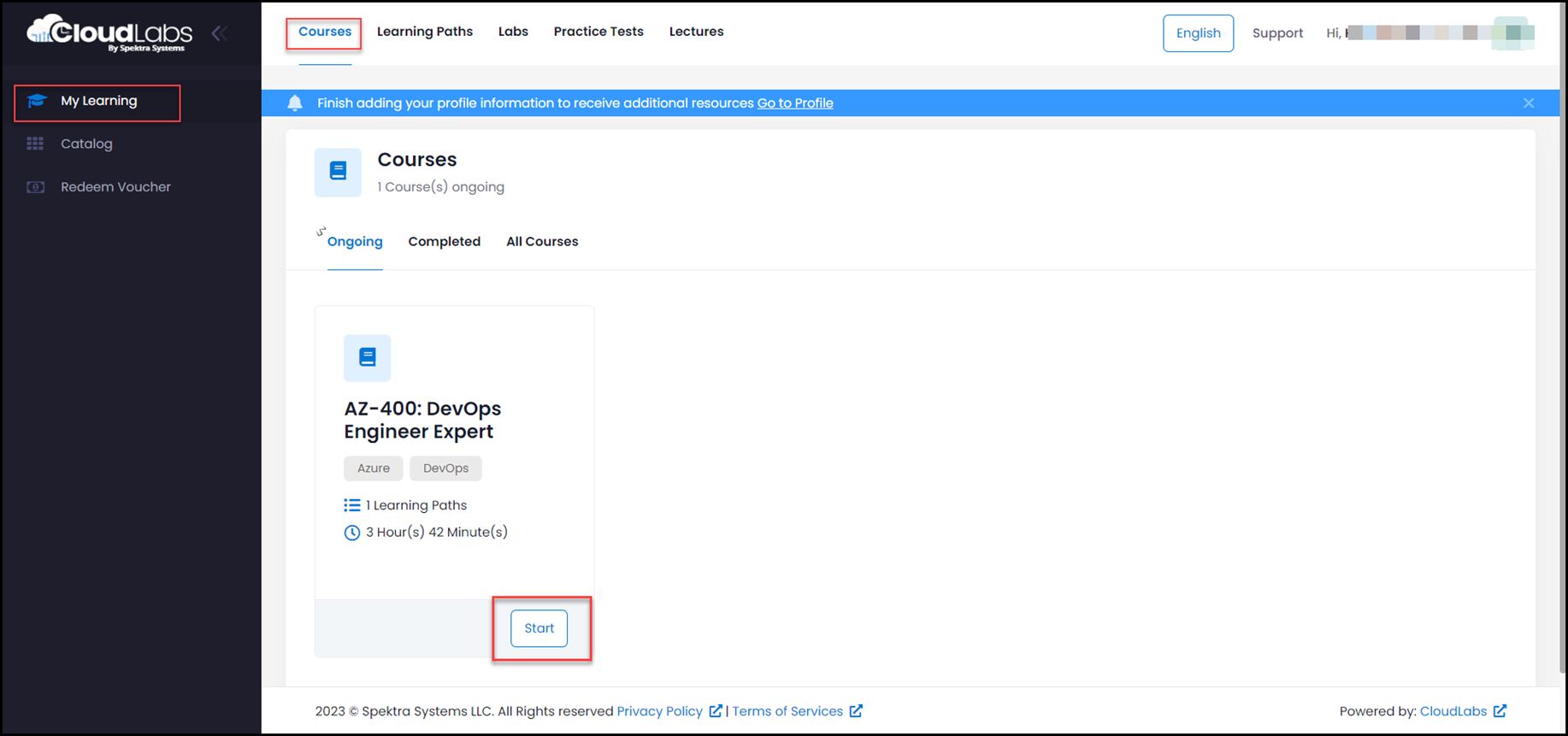
Task: Click the Azure tag
Action: (x=374, y=468)
